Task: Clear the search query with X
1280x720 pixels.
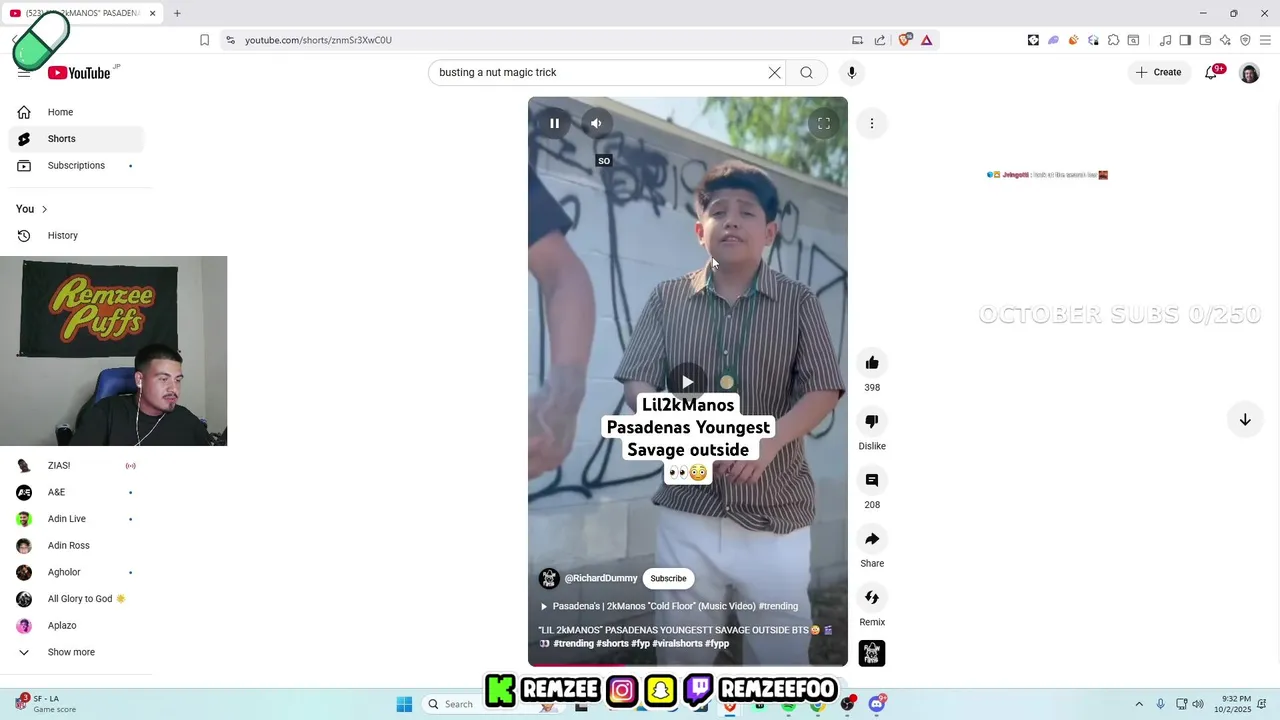Action: pos(774,72)
